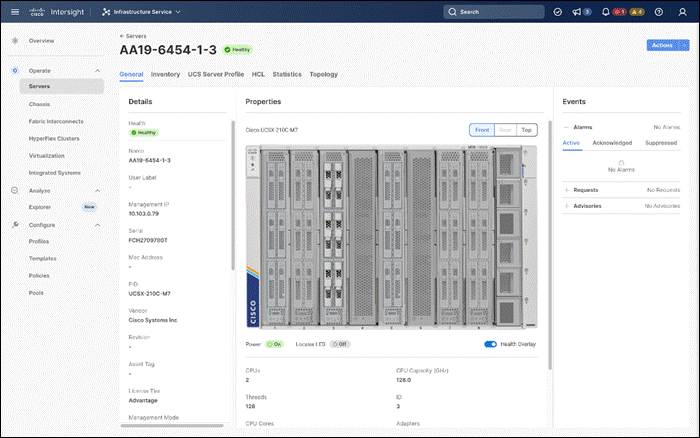The height and width of the screenshot is (438, 700).
Task: Collapse the Alarms section
Action: coord(567,127)
